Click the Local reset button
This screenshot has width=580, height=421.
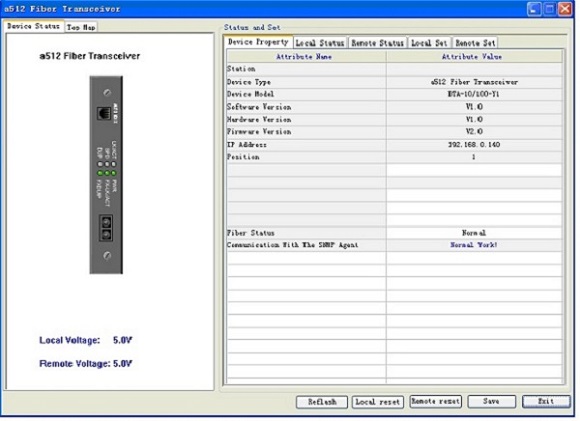pos(378,402)
